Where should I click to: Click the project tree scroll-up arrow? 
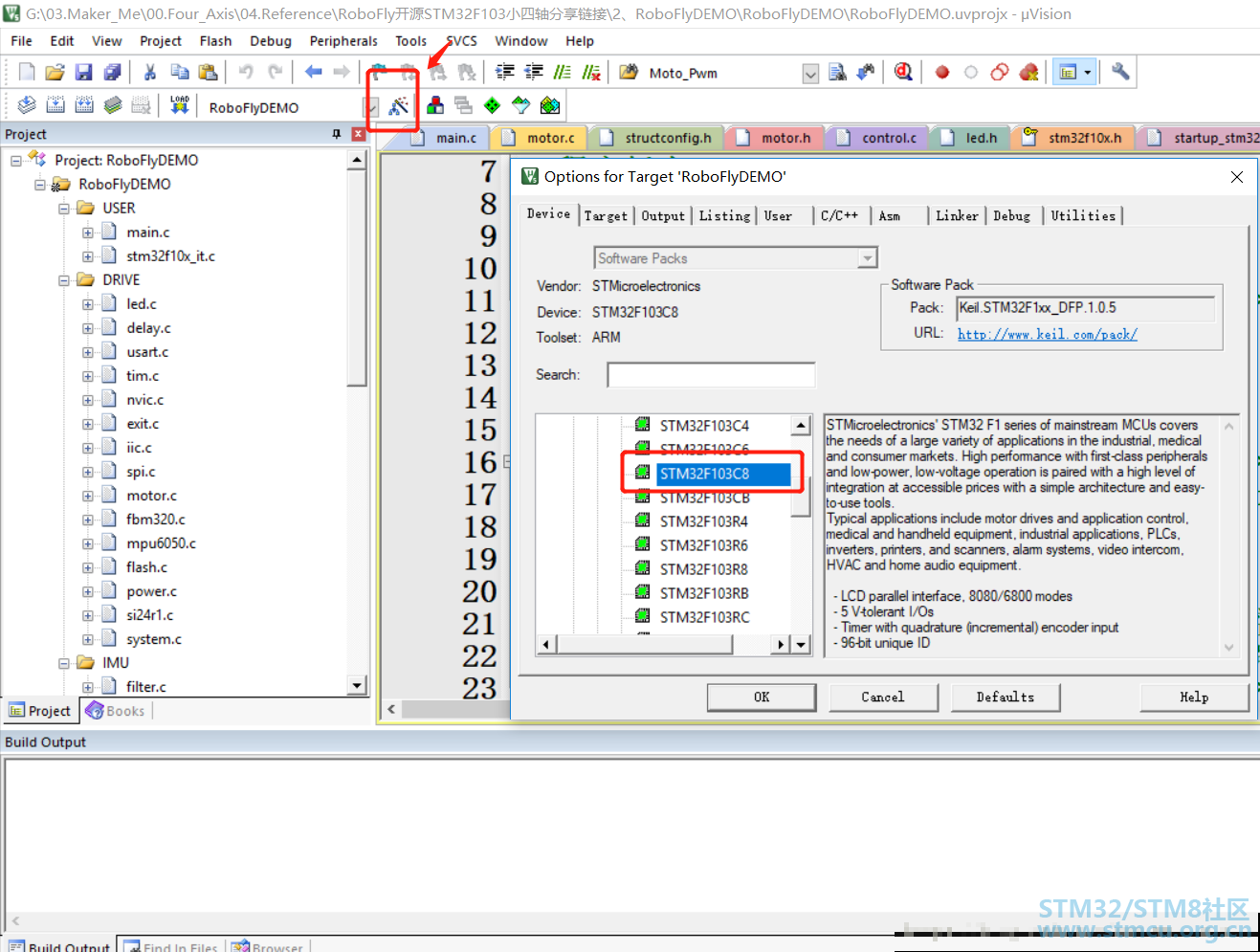click(357, 160)
